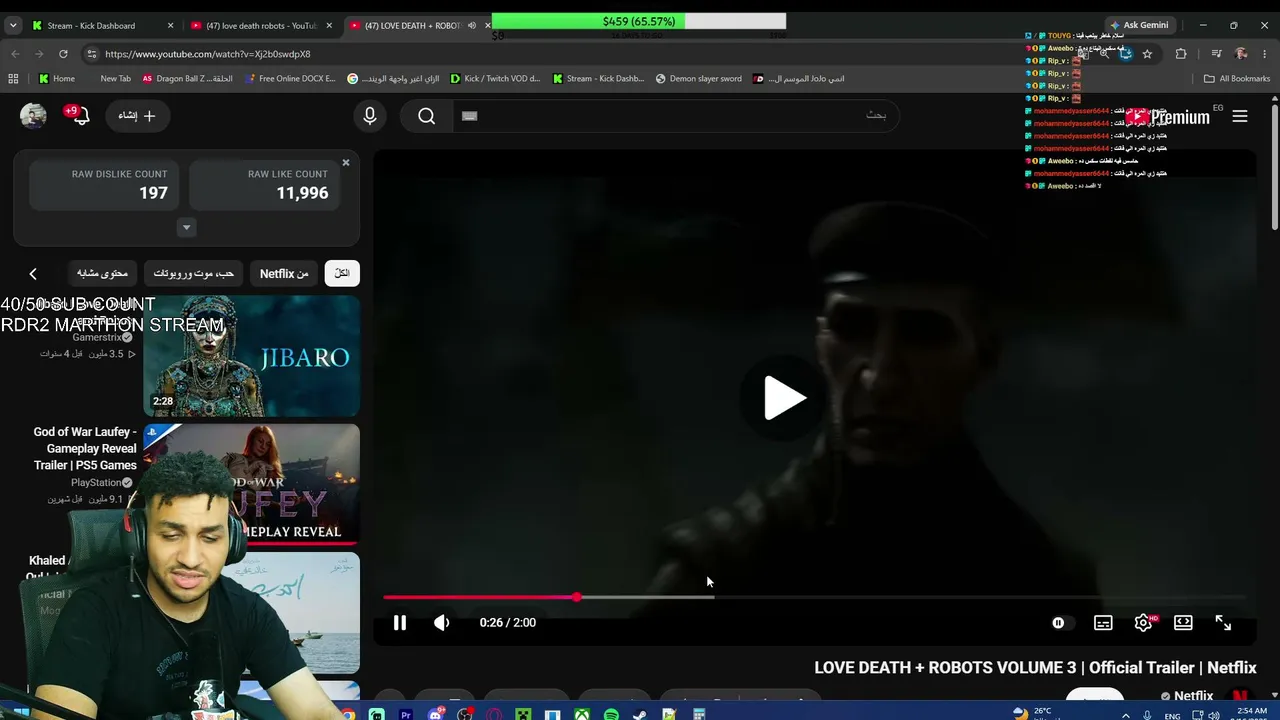Select the 'من Netflix' filter chip
The width and height of the screenshot is (1280, 720).
(x=284, y=273)
